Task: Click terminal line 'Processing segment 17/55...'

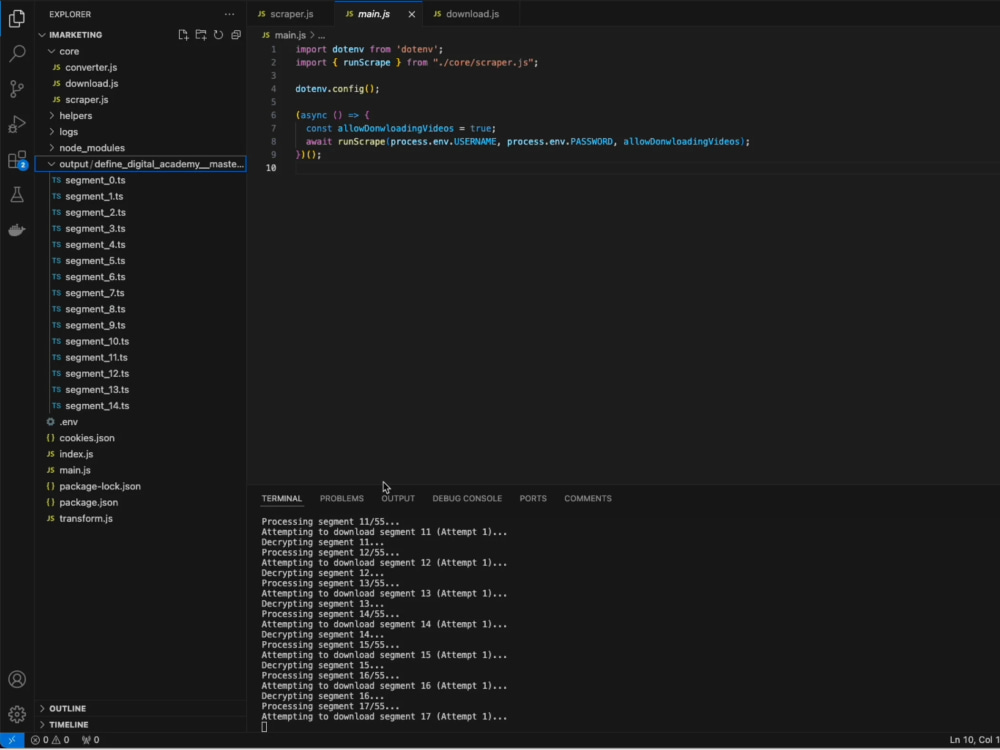Action: coord(330,707)
